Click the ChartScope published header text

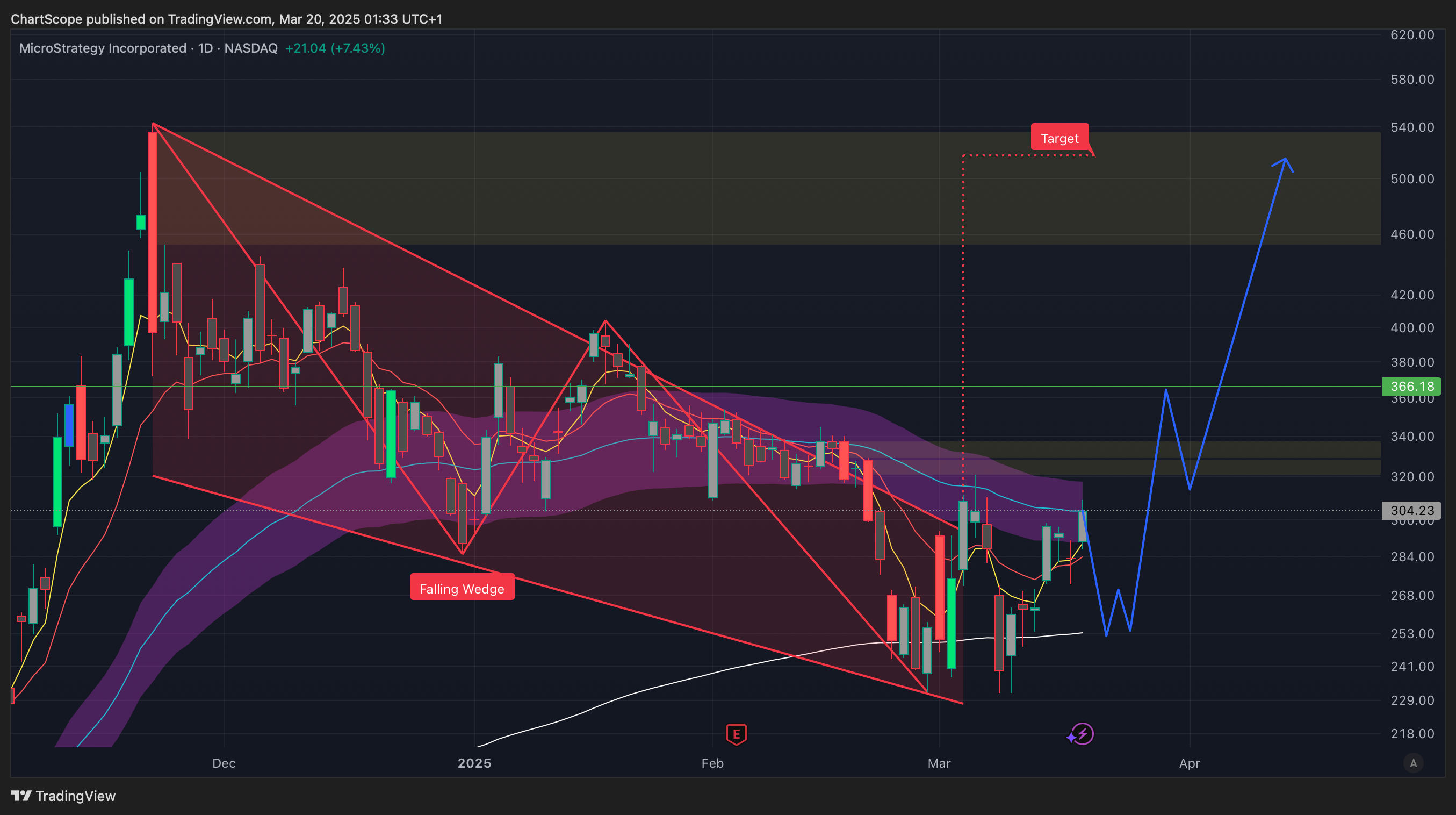tap(226, 19)
